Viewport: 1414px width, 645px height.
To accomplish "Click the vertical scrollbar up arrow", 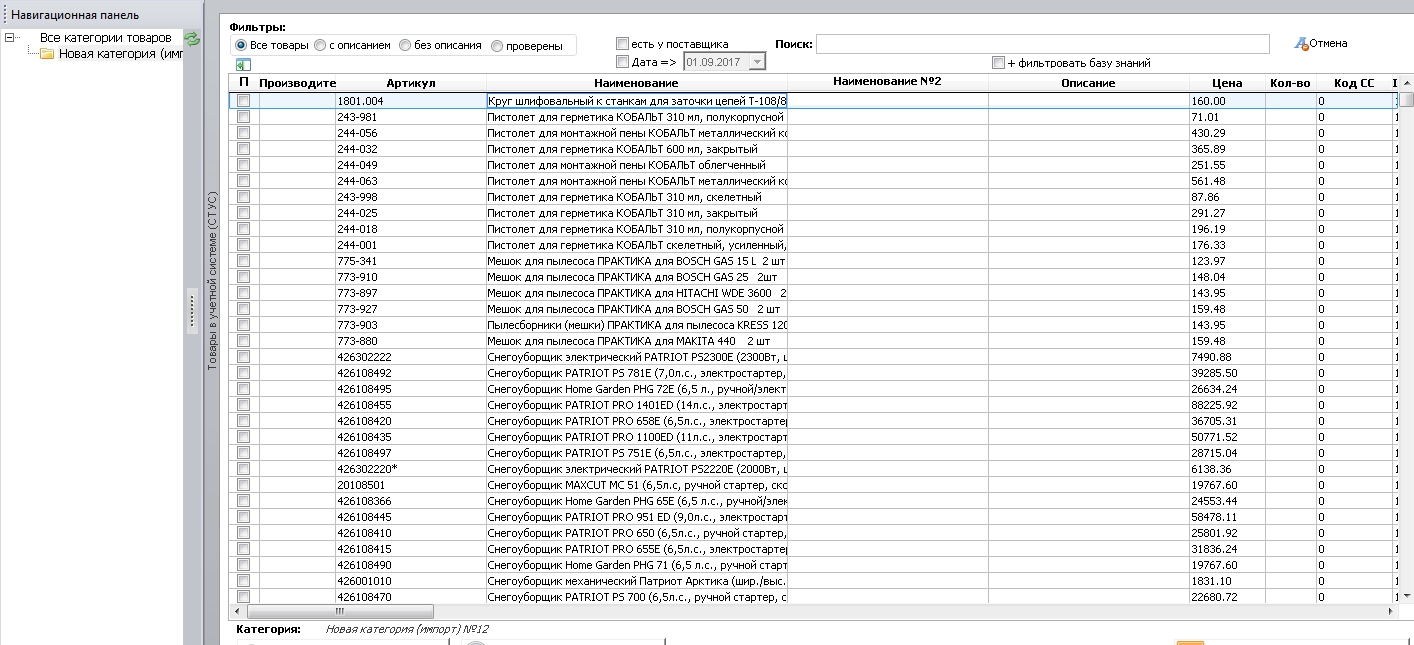I will pos(1406,82).
